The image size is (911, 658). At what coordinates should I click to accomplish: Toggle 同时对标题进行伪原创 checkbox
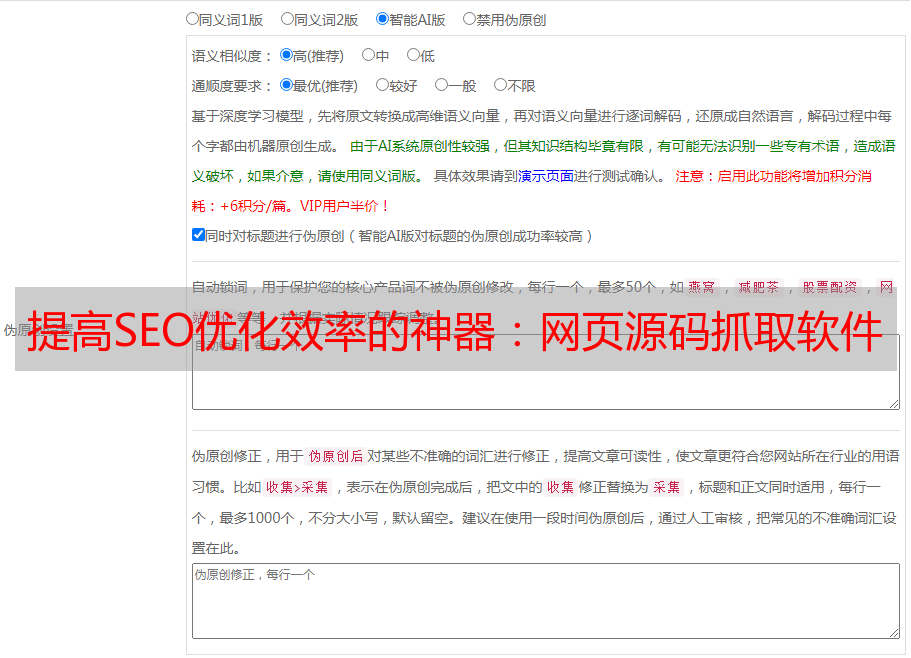click(x=198, y=235)
